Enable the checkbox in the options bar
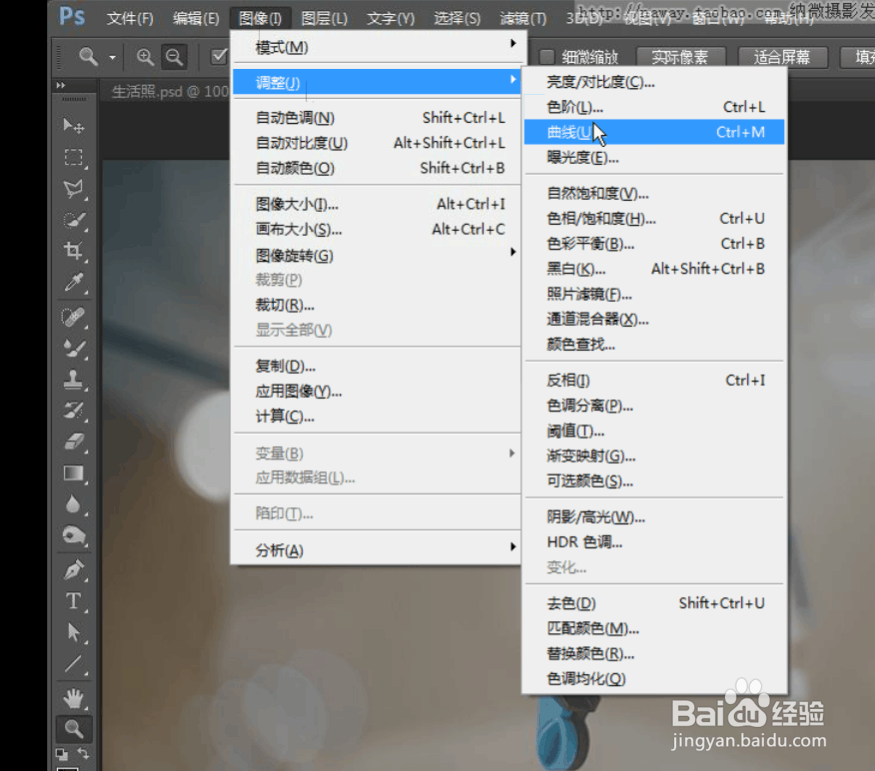The width and height of the screenshot is (875, 771). [x=218, y=57]
